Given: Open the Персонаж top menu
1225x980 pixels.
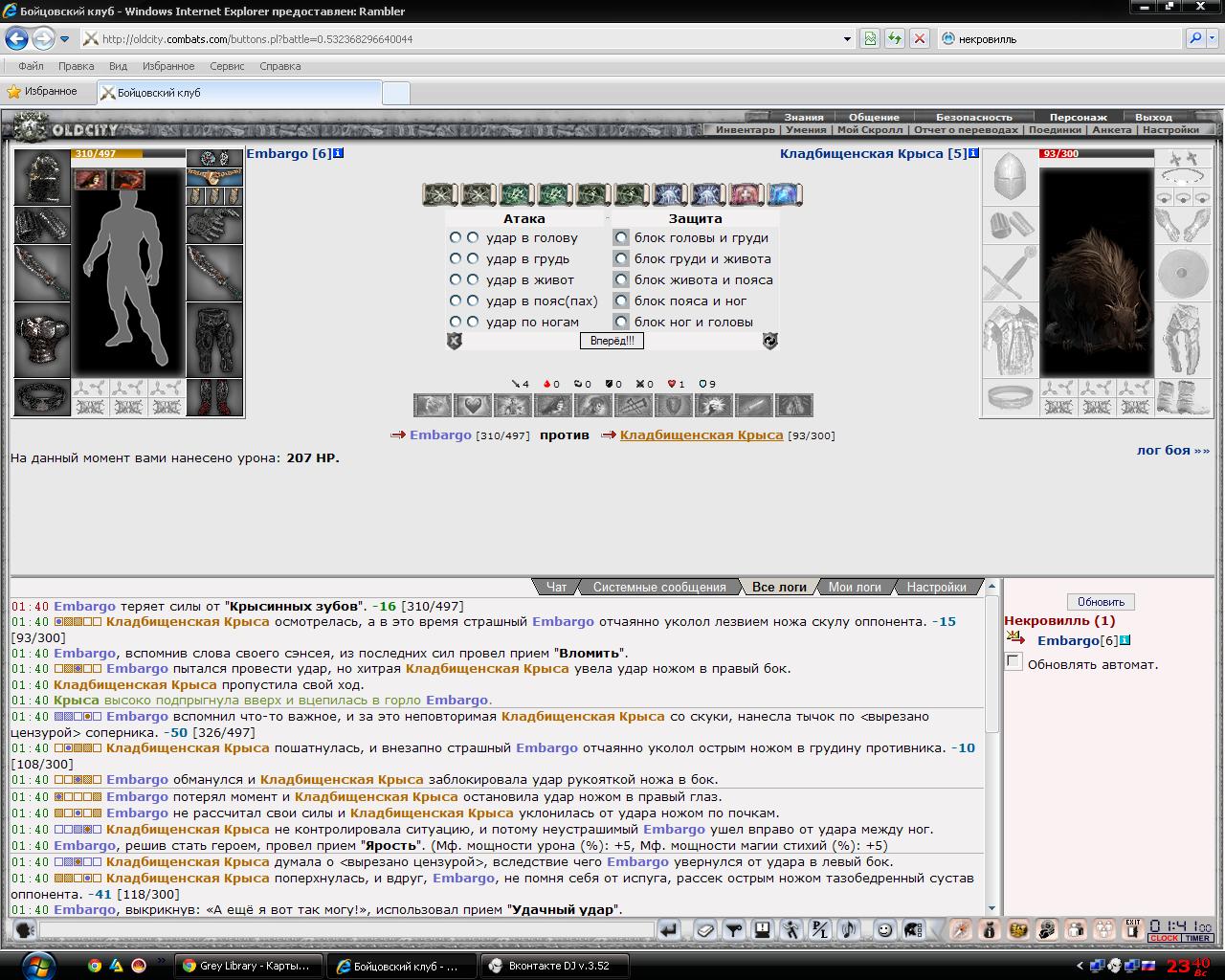Looking at the screenshot, I should pyautogui.click(x=1079, y=117).
